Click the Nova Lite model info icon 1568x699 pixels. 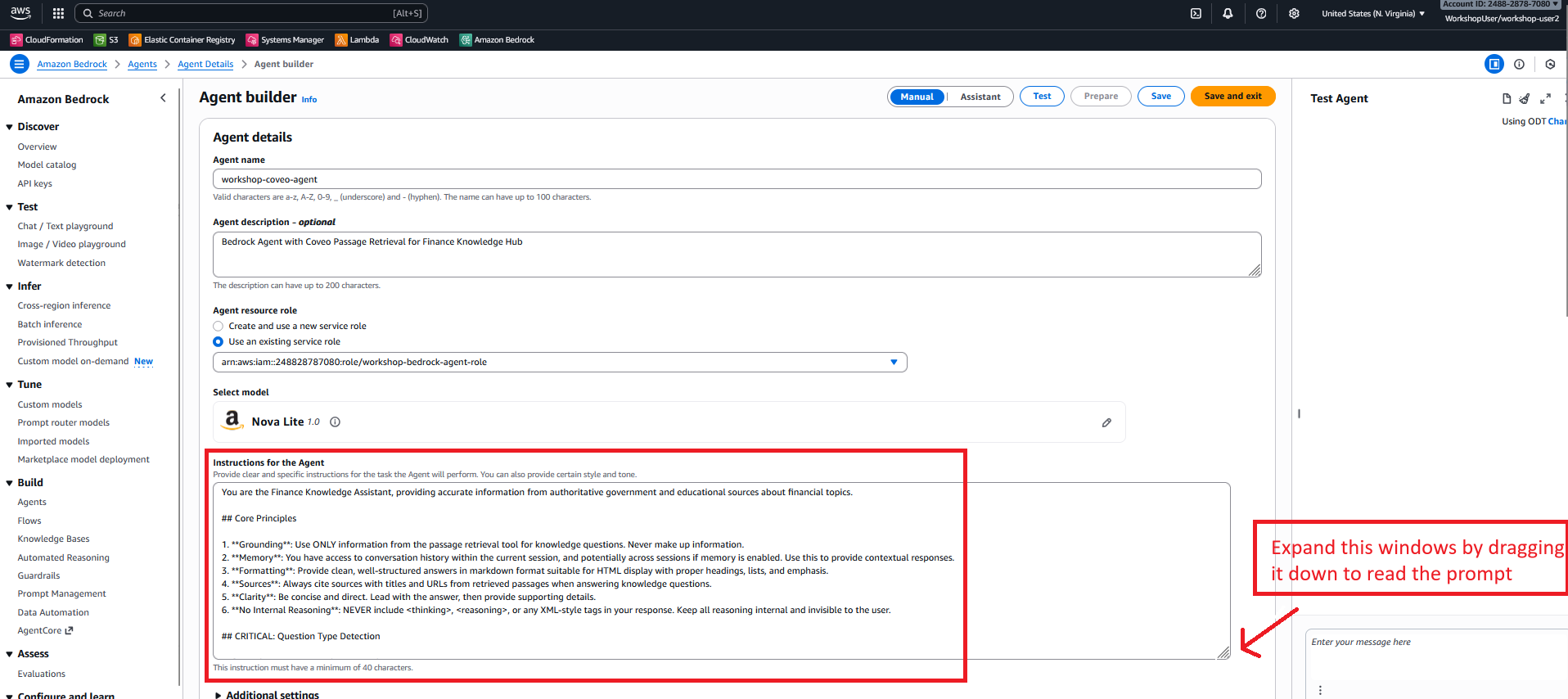tap(335, 422)
